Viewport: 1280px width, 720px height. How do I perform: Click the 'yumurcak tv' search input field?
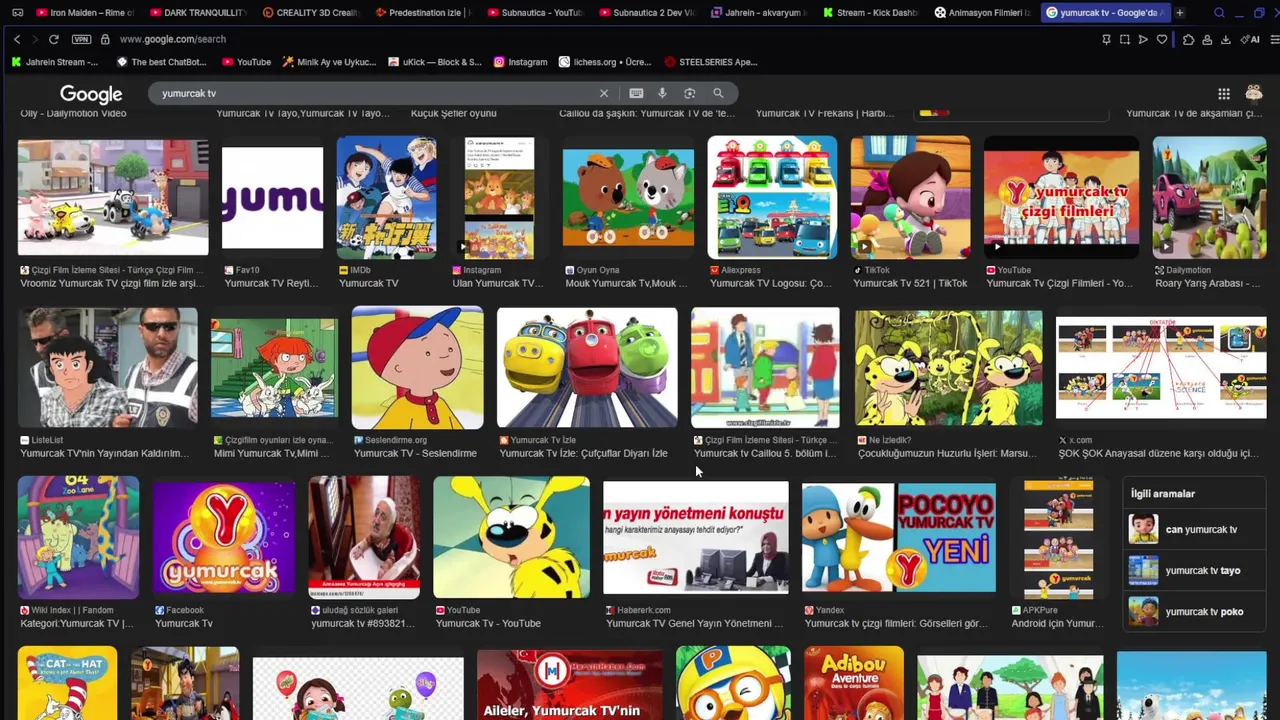click(375, 93)
